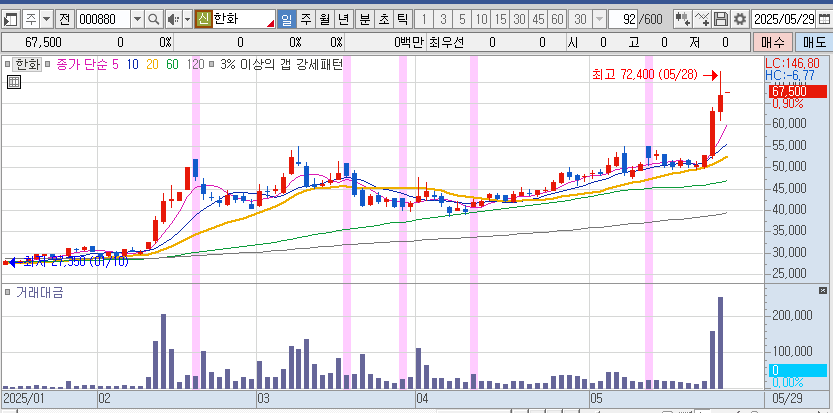Choose the 1 interval button
This screenshot has width=833, height=413.
[x=424, y=20]
